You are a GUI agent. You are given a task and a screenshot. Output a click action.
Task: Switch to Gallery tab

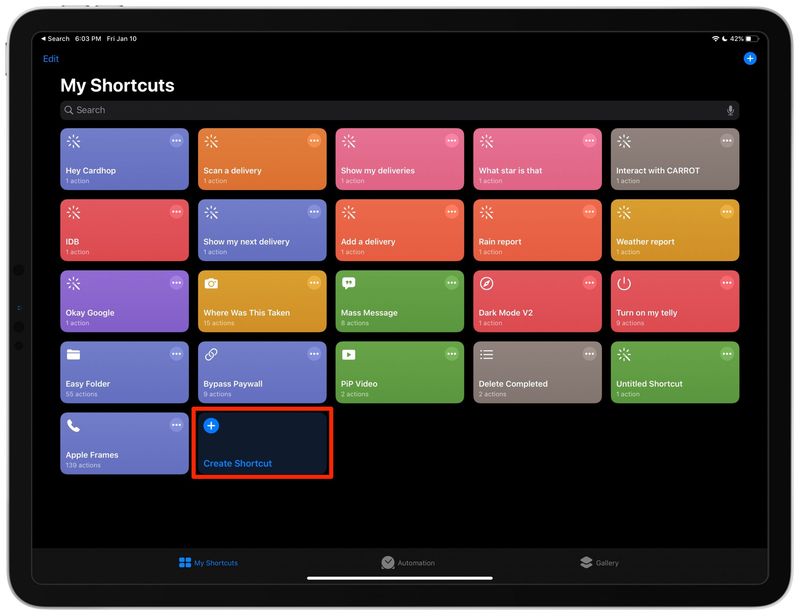coord(599,562)
